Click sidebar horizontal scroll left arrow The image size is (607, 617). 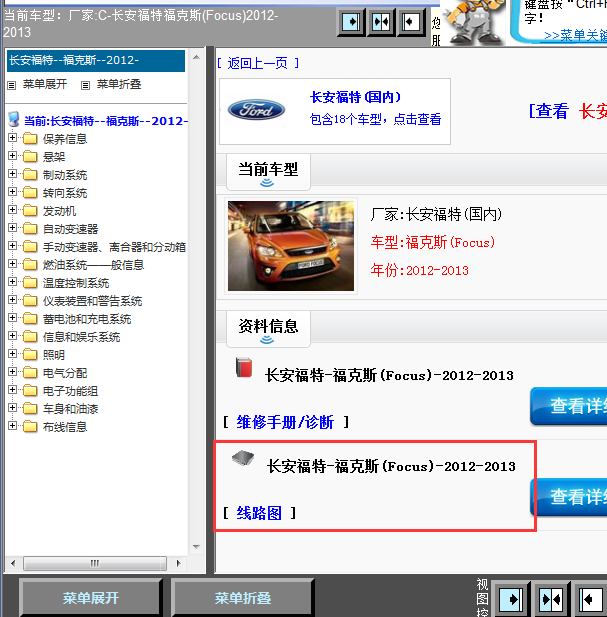(13, 563)
